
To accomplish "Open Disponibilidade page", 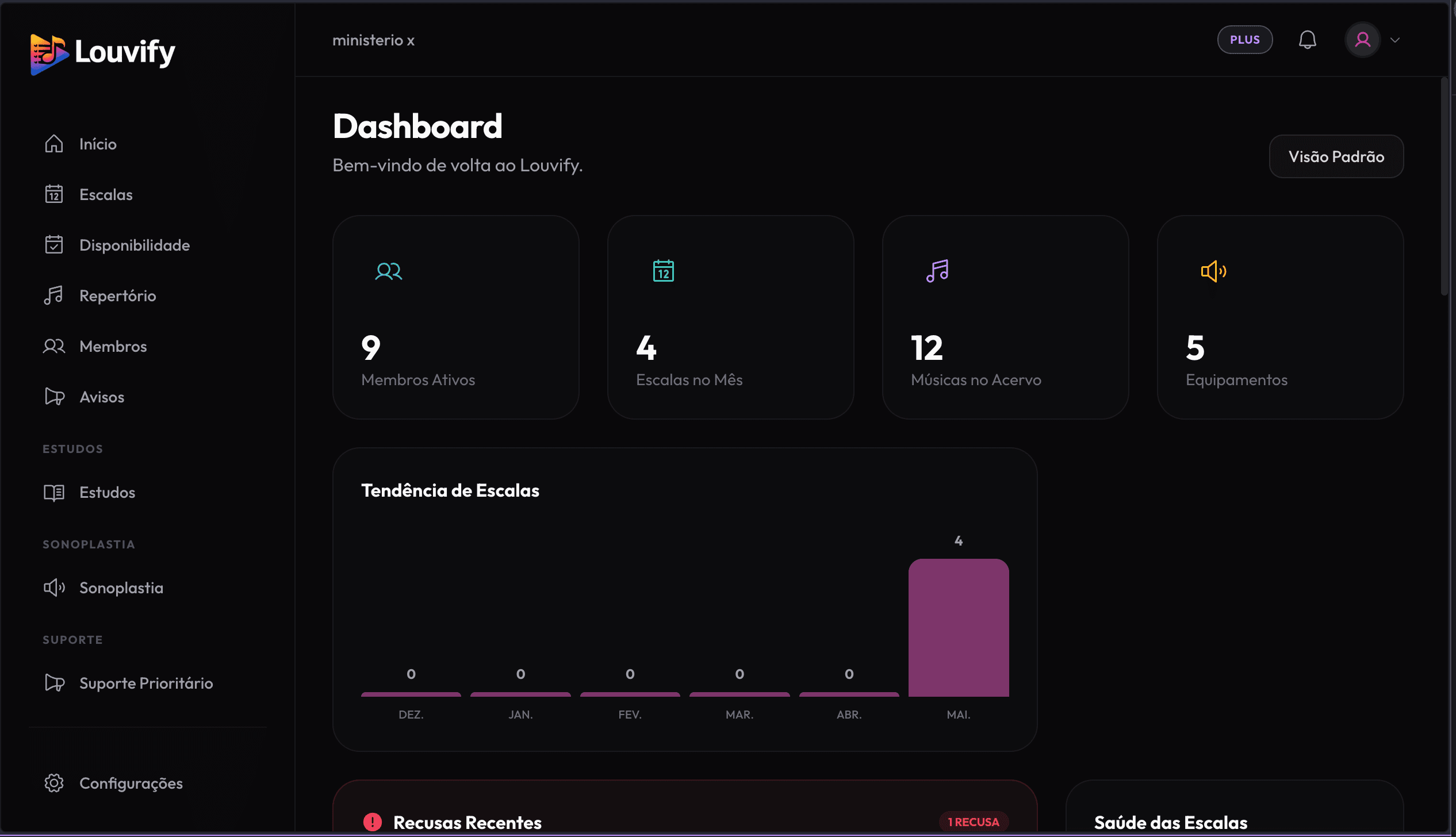I will click(x=135, y=245).
